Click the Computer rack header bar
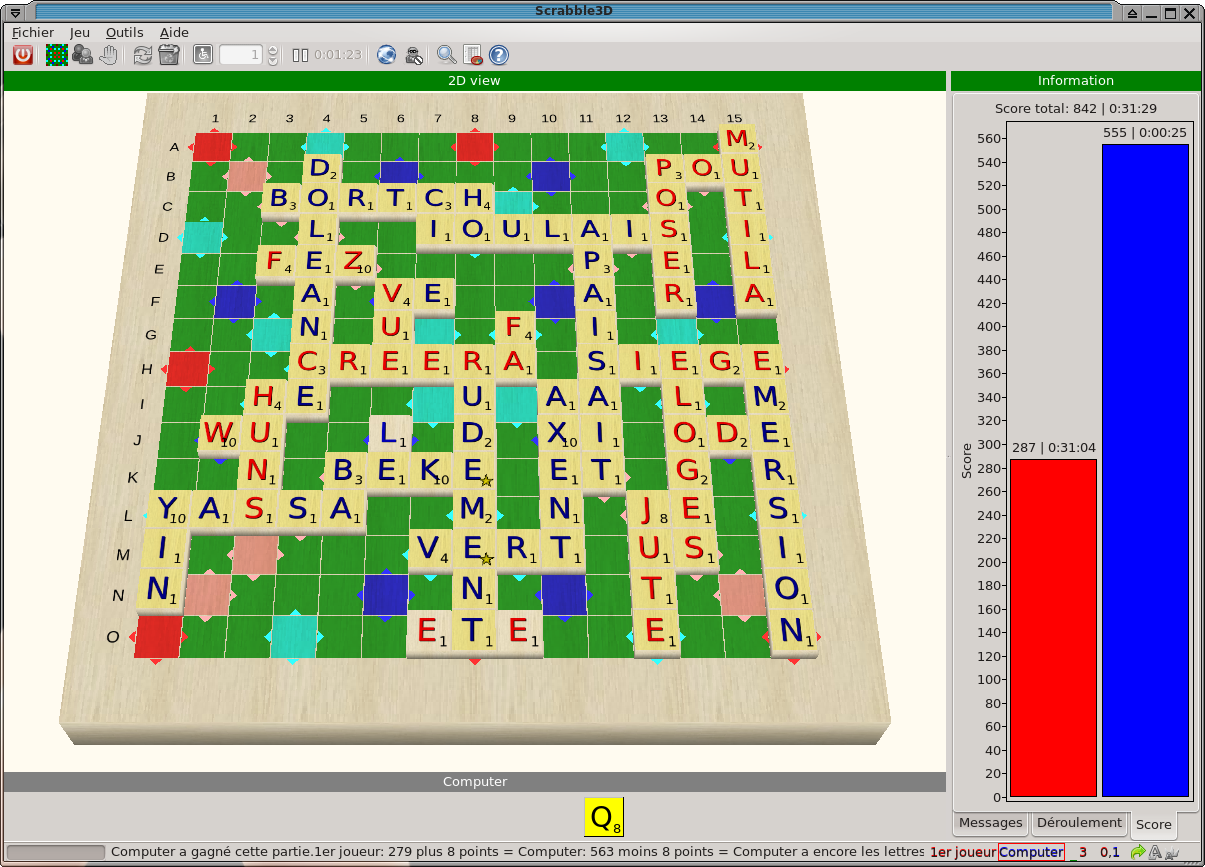 pos(474,782)
